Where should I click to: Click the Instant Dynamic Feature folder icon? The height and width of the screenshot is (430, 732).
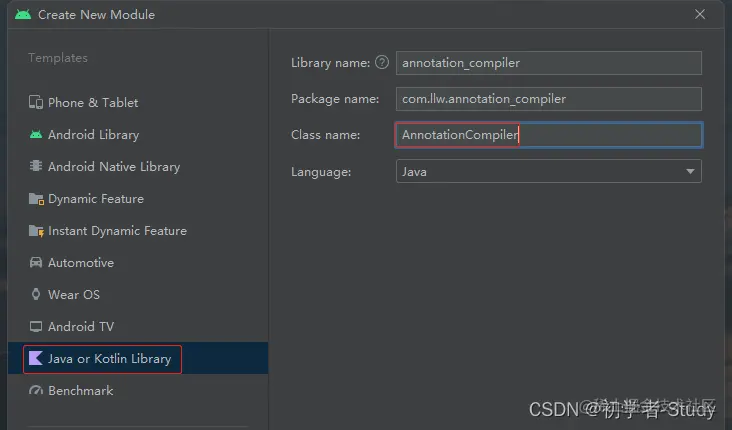(36, 231)
